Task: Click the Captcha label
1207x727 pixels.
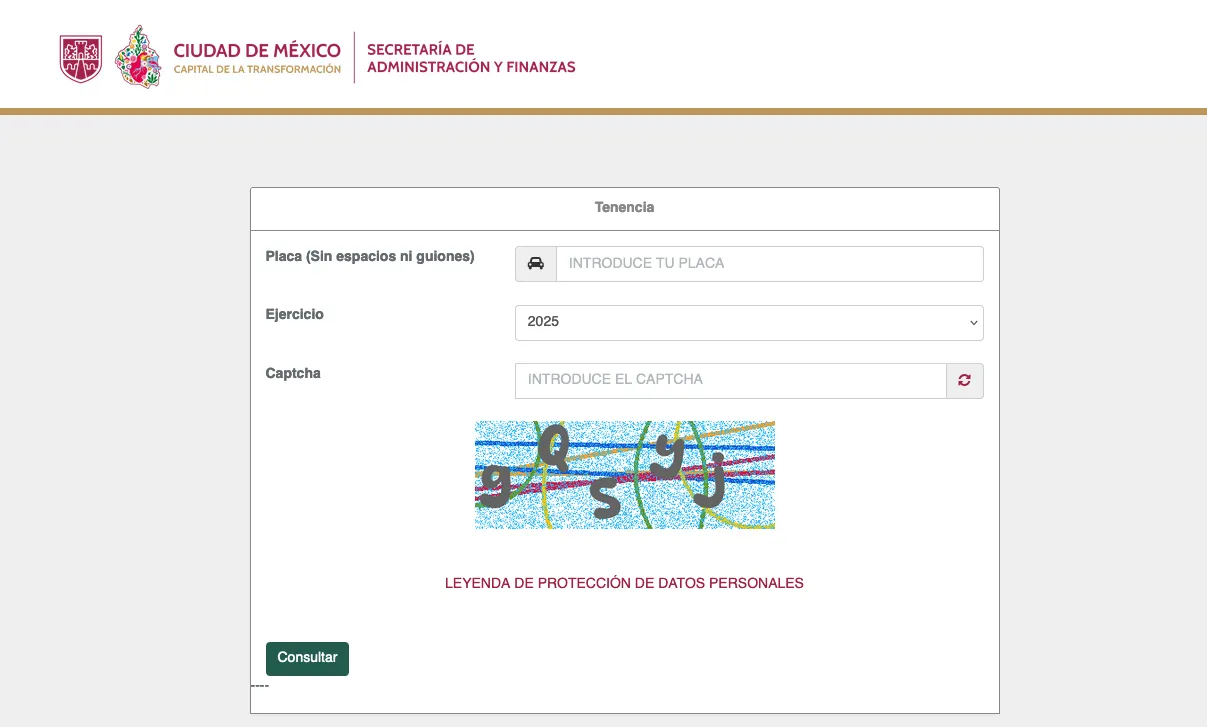Action: 294,373
